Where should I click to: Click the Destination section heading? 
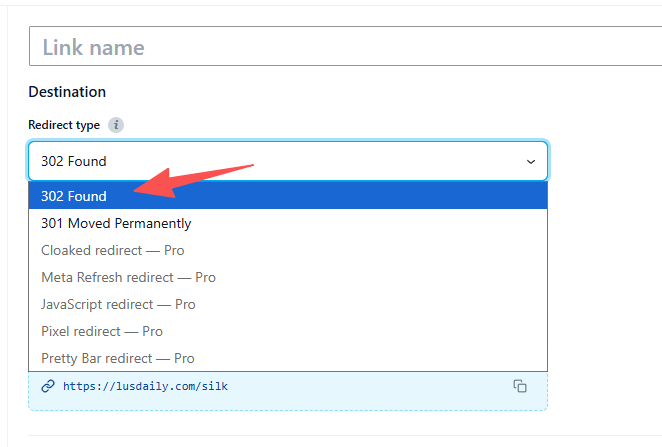click(x=67, y=92)
